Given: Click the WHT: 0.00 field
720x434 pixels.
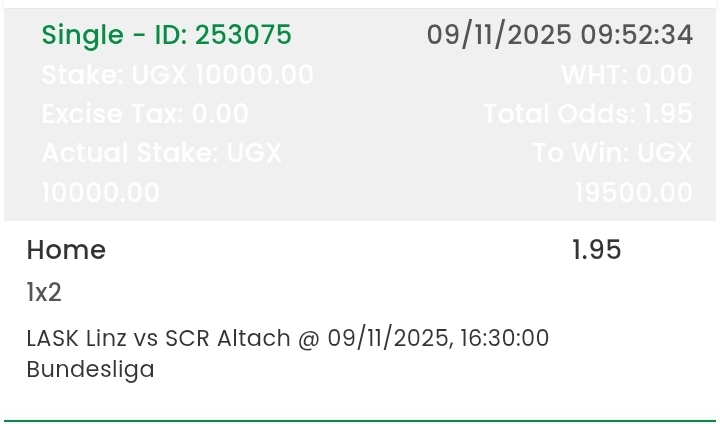Looking at the screenshot, I should (627, 75).
